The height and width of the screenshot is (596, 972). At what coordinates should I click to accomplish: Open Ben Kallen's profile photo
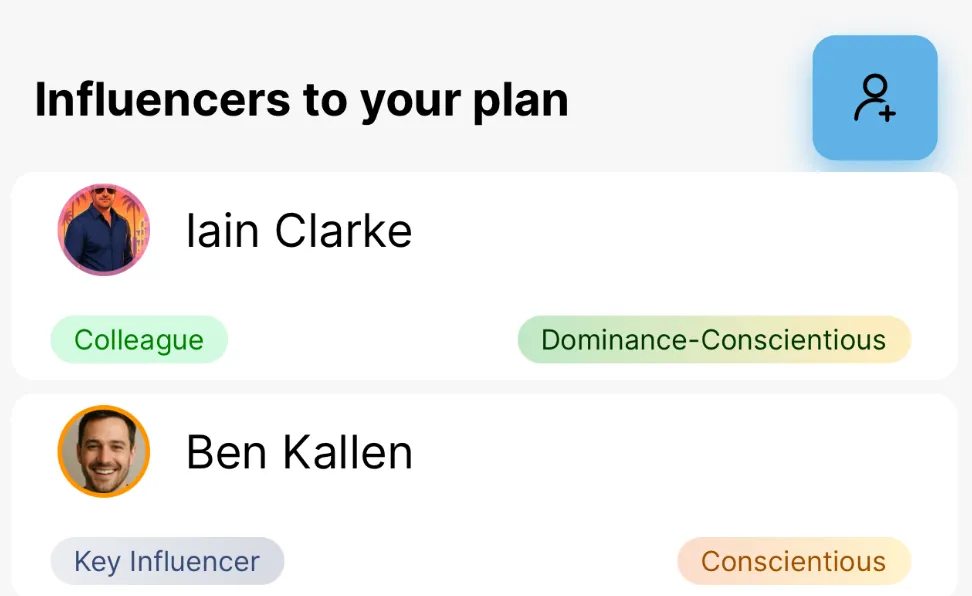[104, 451]
